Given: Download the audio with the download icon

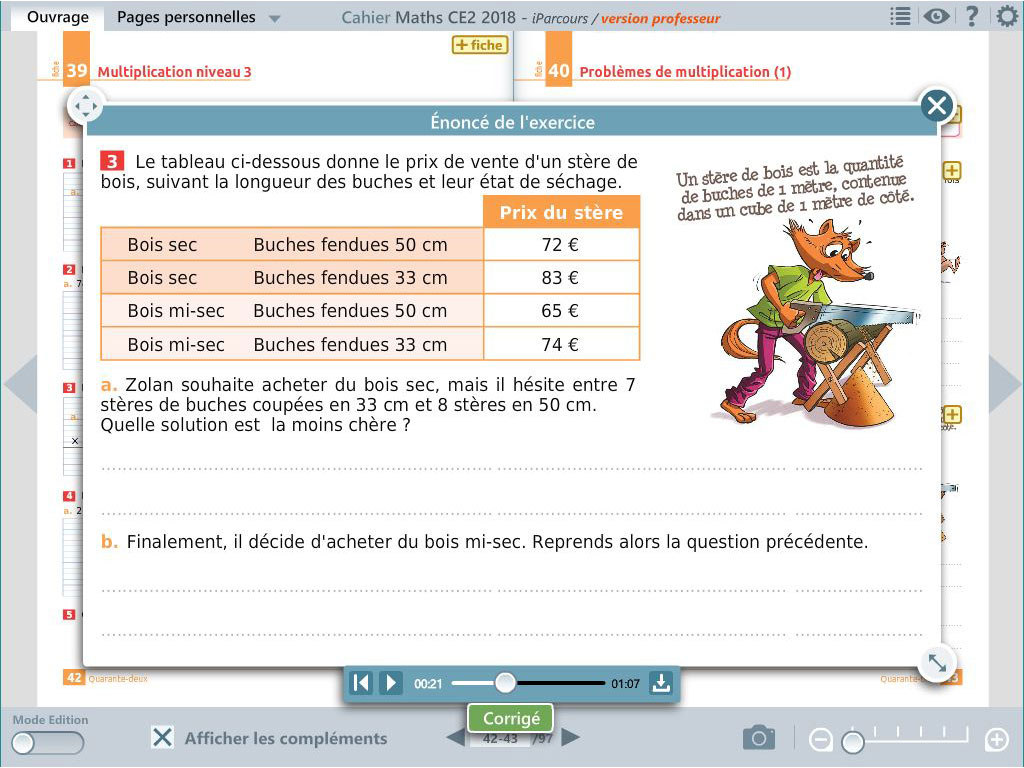Looking at the screenshot, I should [660, 683].
